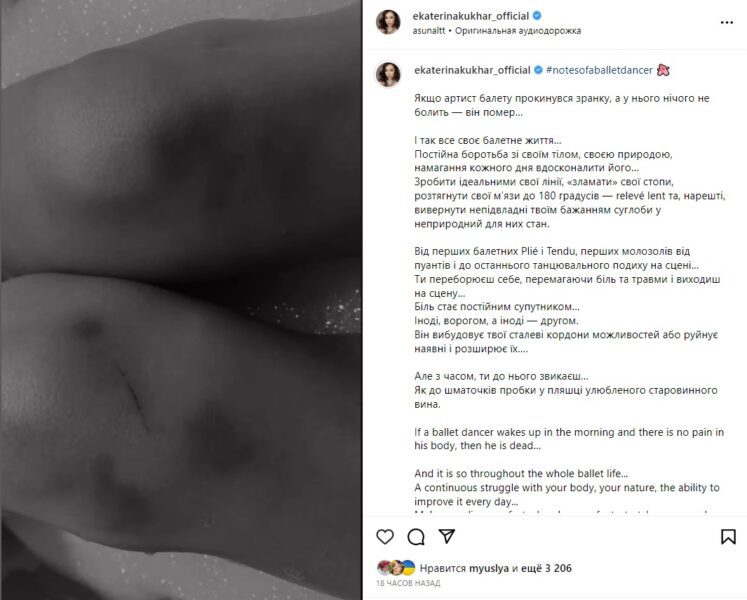
Task: Open comments via the speech bubble icon
Action: 416,537
